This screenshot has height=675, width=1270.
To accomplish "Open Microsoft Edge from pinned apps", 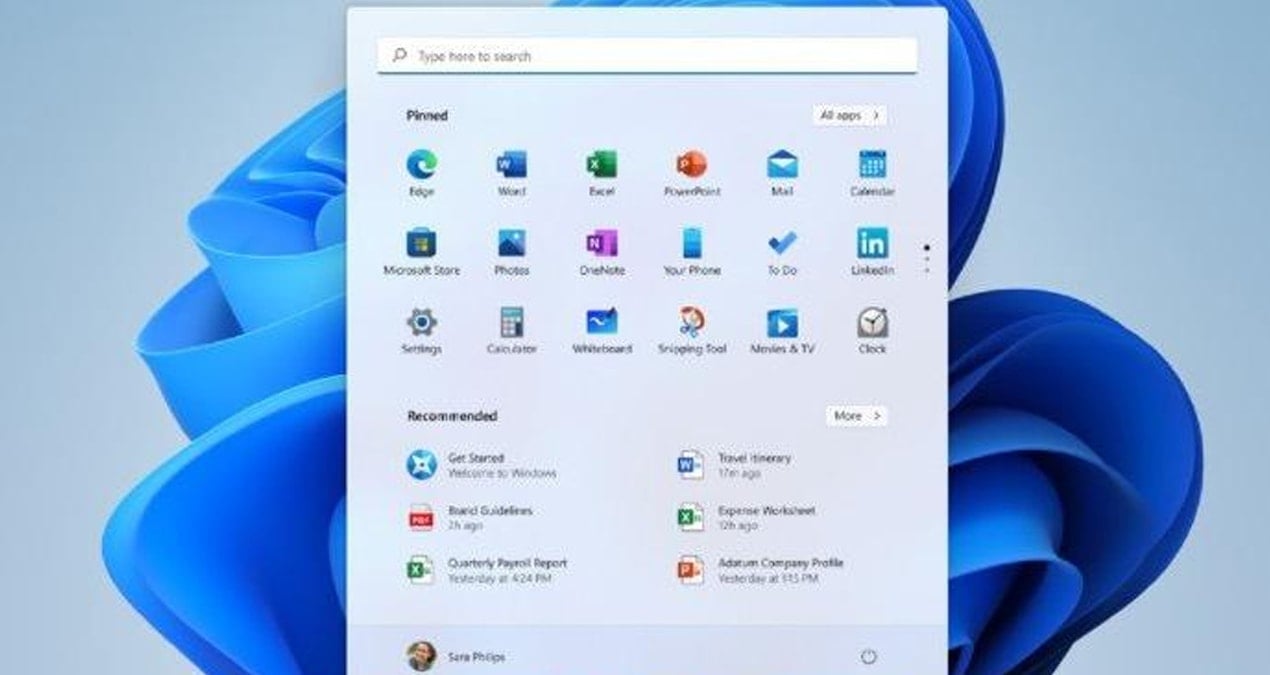I will pos(422,162).
